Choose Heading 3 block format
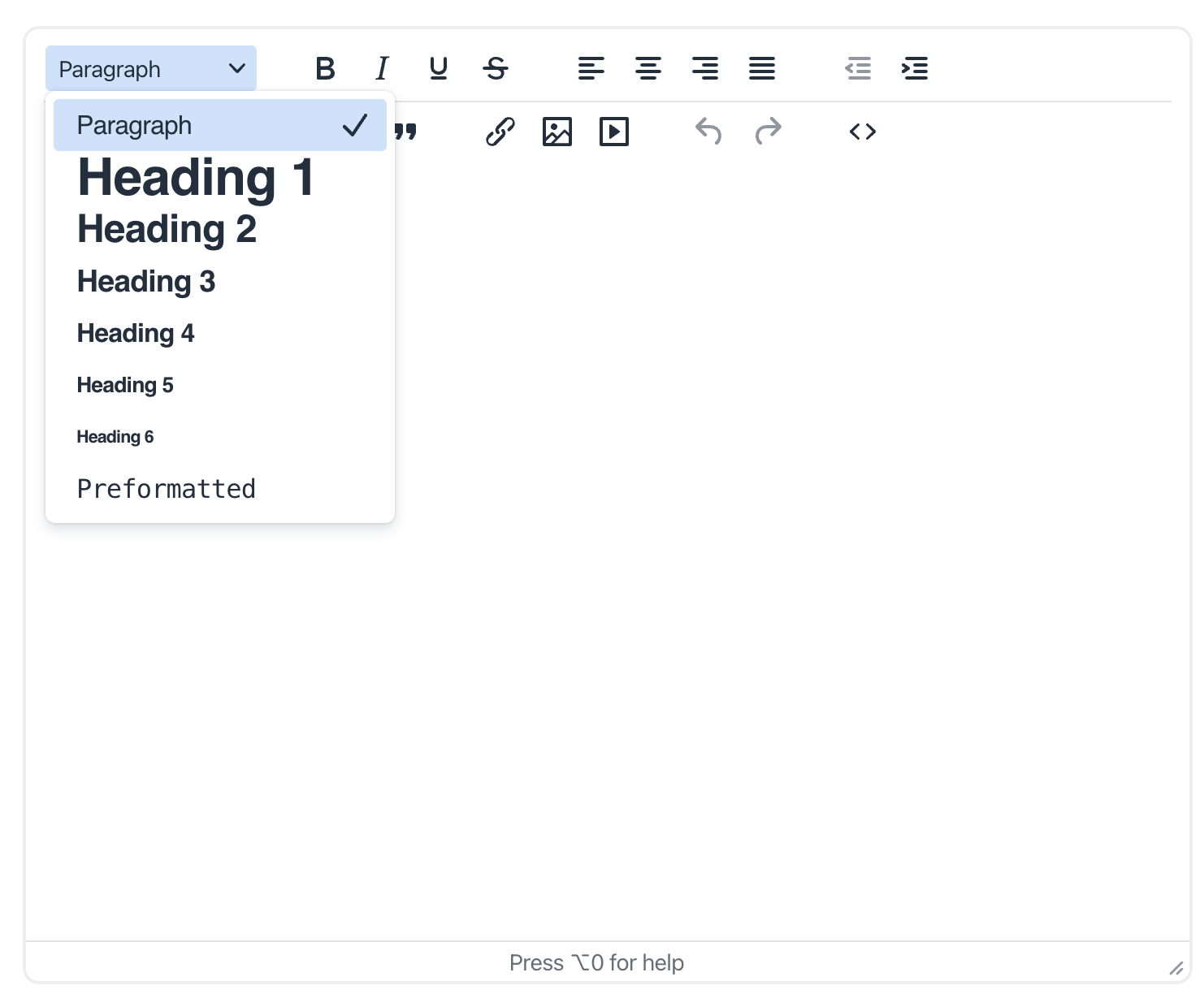This screenshot has height=994, width=1204. (x=146, y=282)
